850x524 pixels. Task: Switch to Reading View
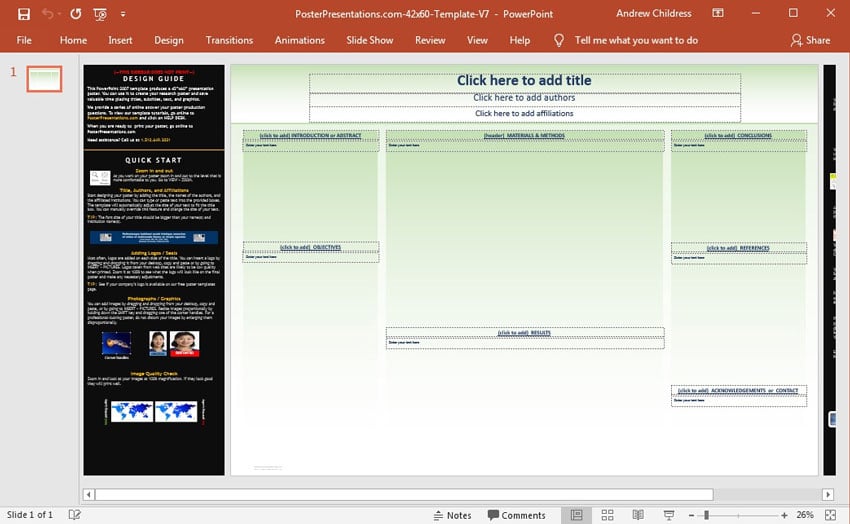click(x=637, y=515)
